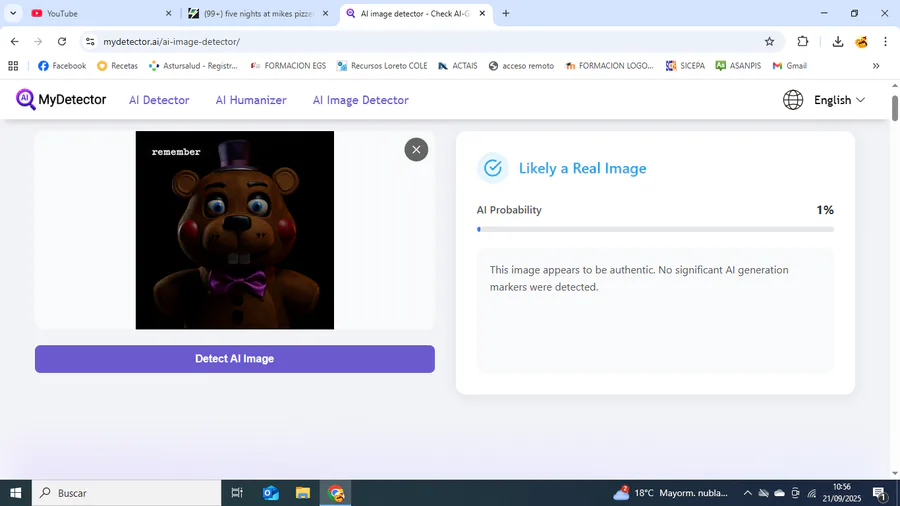Viewport: 900px width, 506px height.
Task: Open Chrome three-dot menu
Action: point(885,41)
